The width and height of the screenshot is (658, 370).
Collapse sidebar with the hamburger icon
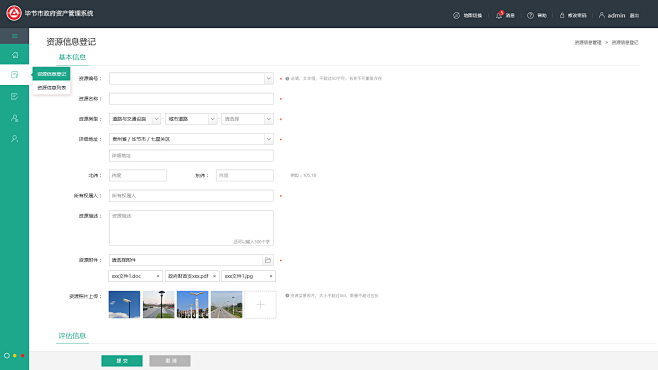coord(14,36)
